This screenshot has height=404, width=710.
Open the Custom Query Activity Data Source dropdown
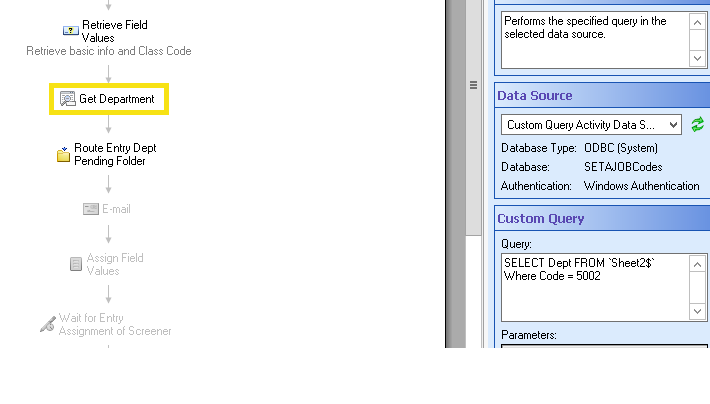591,125
